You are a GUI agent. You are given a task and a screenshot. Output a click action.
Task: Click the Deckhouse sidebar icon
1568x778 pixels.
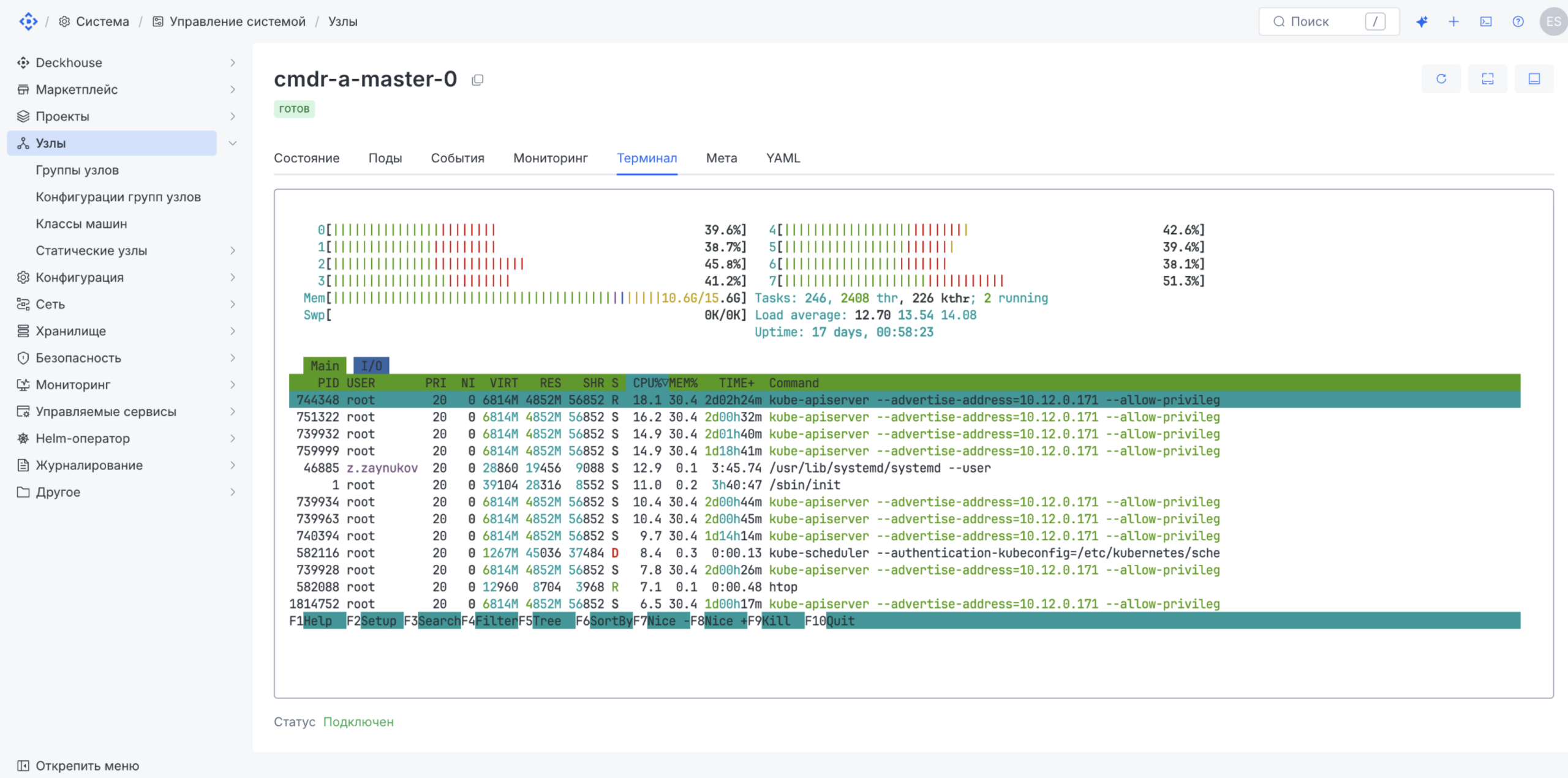tap(23, 62)
